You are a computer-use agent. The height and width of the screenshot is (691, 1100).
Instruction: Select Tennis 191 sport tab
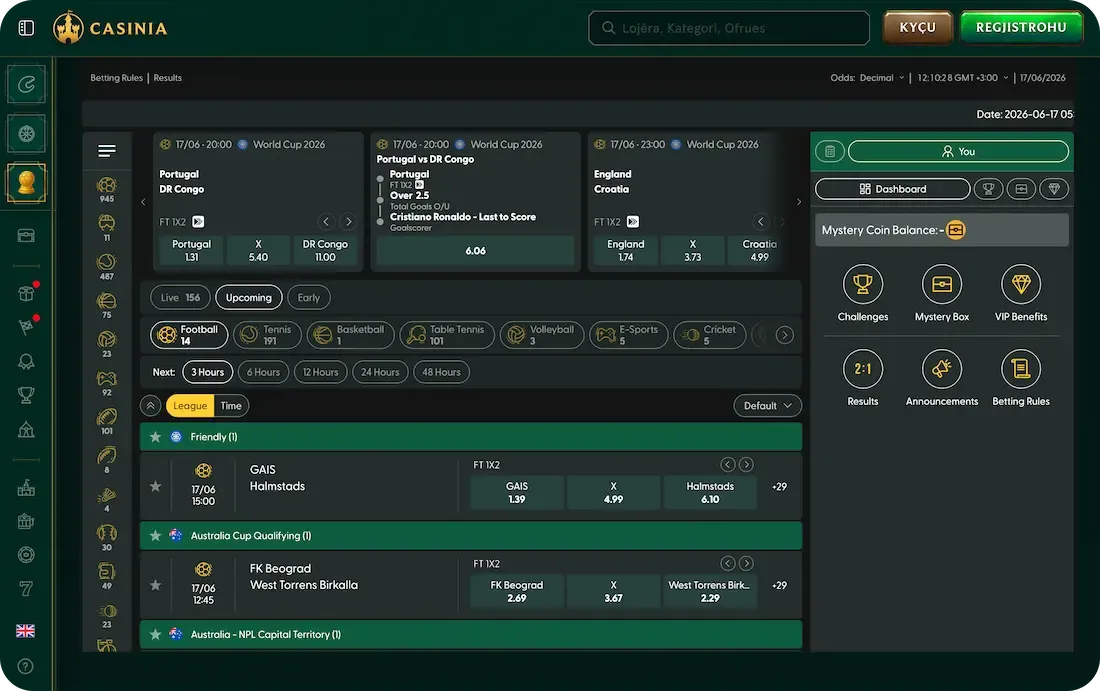tap(267, 335)
